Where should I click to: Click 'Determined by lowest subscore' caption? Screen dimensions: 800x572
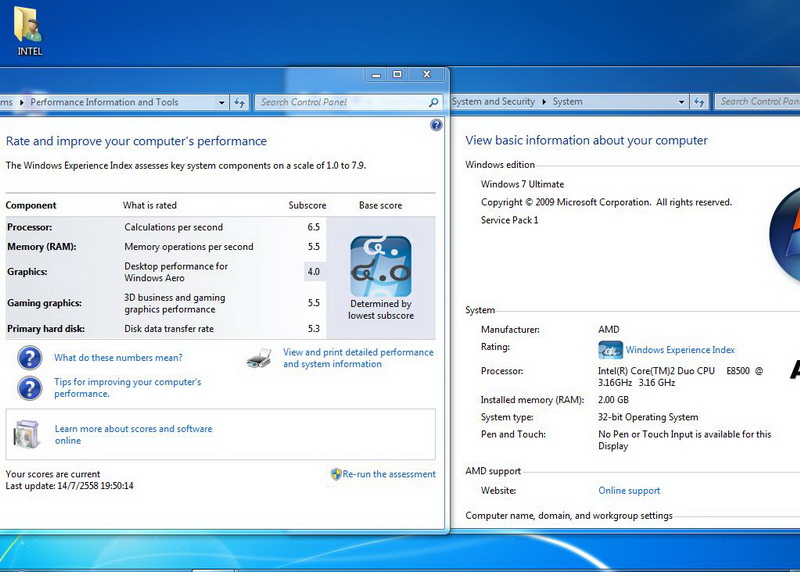coord(381,310)
